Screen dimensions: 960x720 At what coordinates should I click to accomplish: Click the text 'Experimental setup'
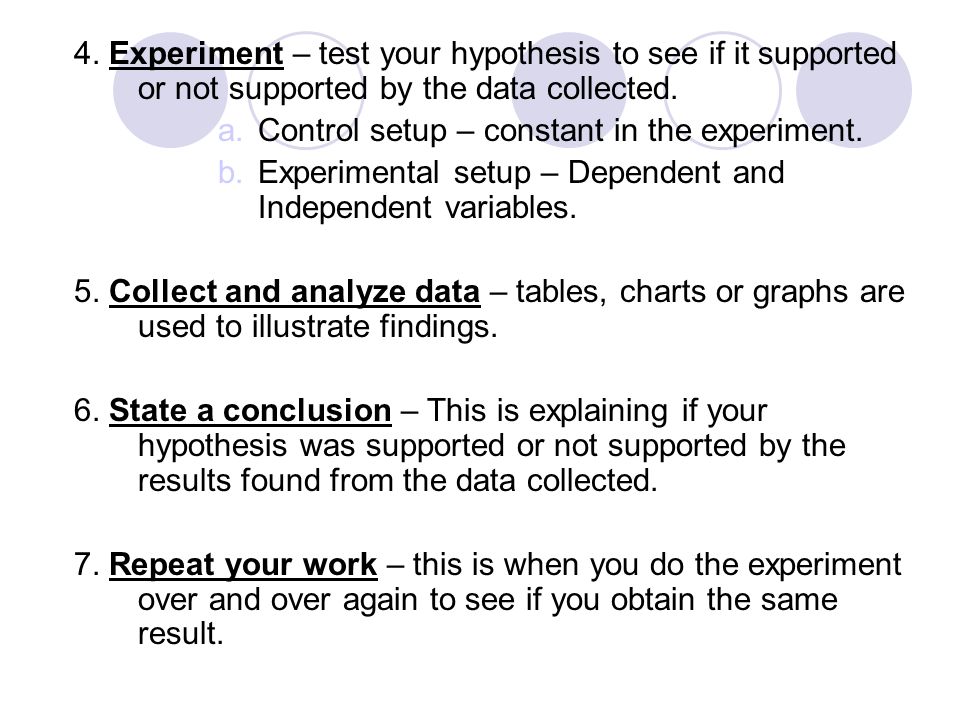click(394, 173)
